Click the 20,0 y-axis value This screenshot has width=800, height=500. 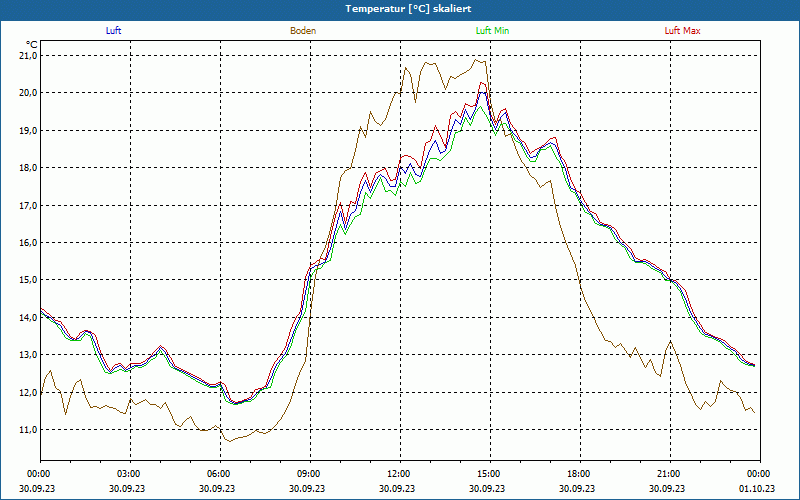30,93
